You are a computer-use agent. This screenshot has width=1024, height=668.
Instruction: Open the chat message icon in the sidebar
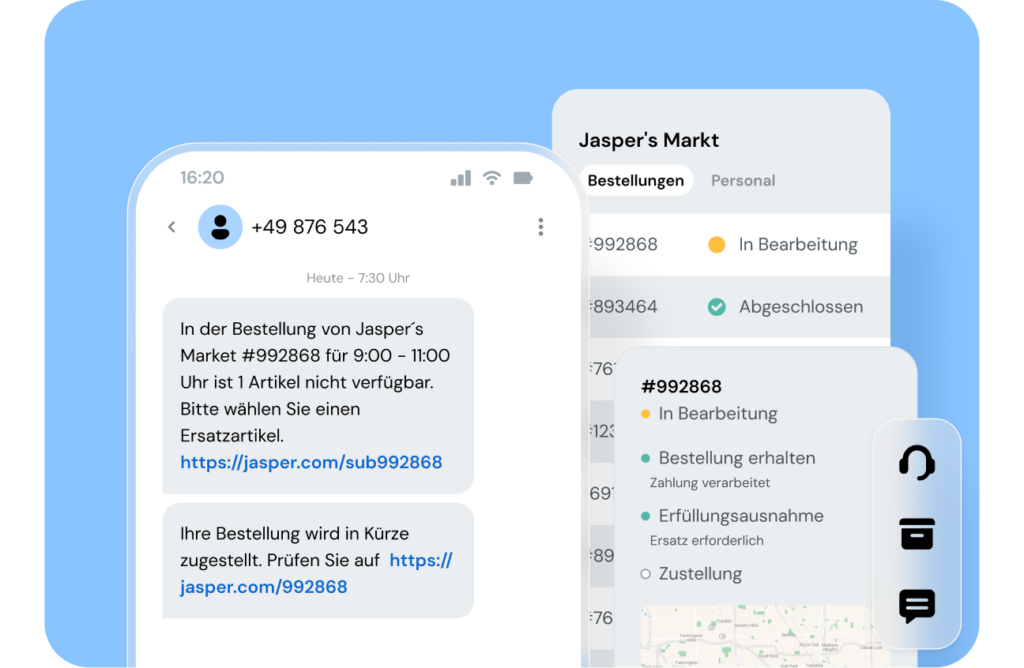pos(918,606)
